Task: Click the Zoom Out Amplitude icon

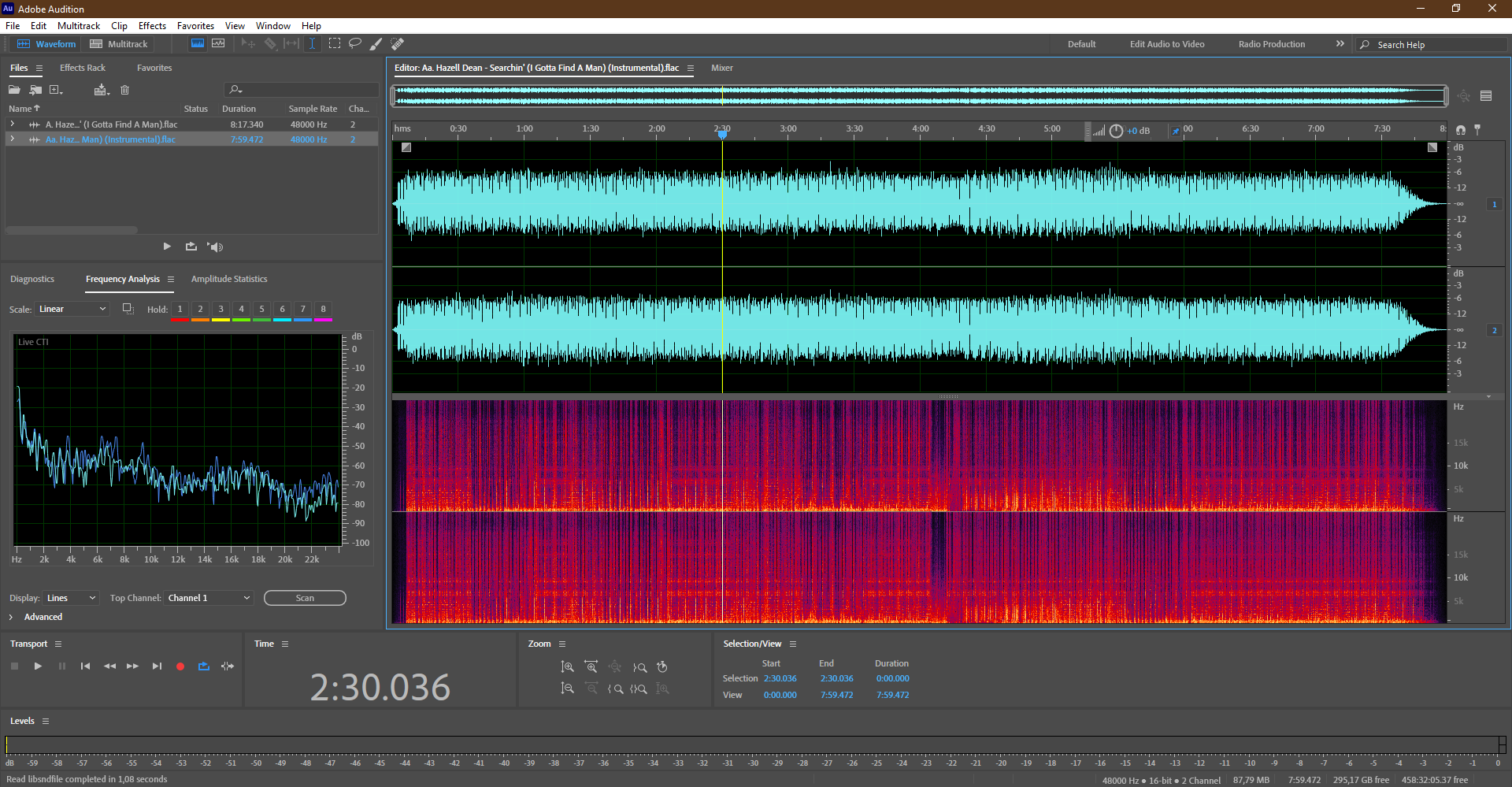Action: pyautogui.click(x=567, y=689)
